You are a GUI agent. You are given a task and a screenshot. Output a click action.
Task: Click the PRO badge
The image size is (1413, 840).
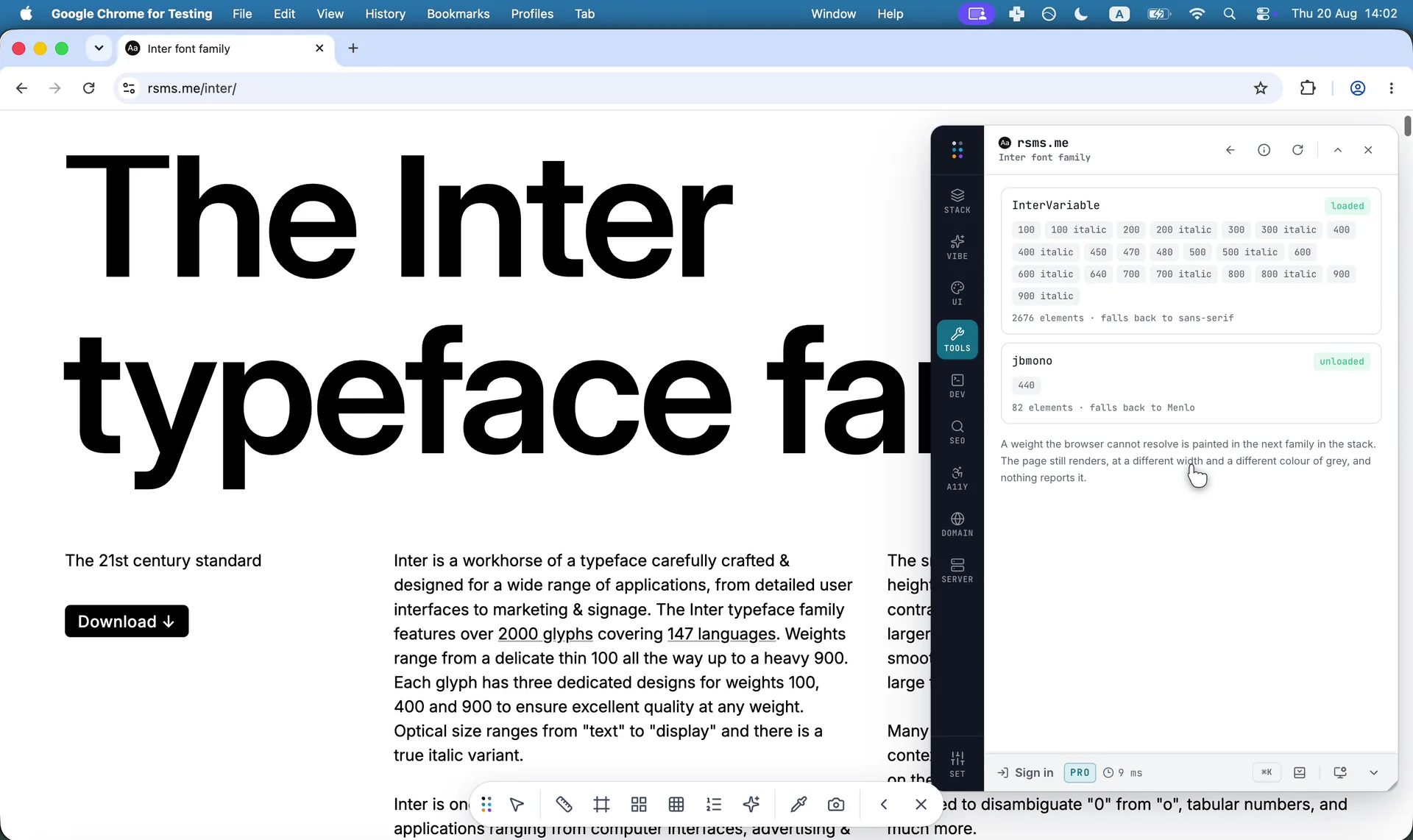[1080, 772]
